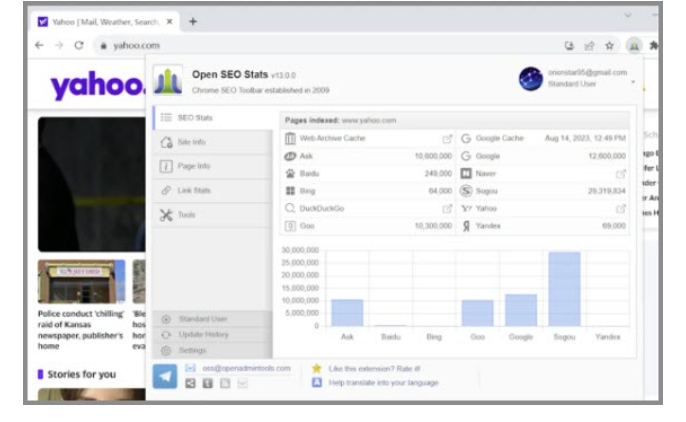
Task: Open the Page Info tab
Action: [213, 166]
